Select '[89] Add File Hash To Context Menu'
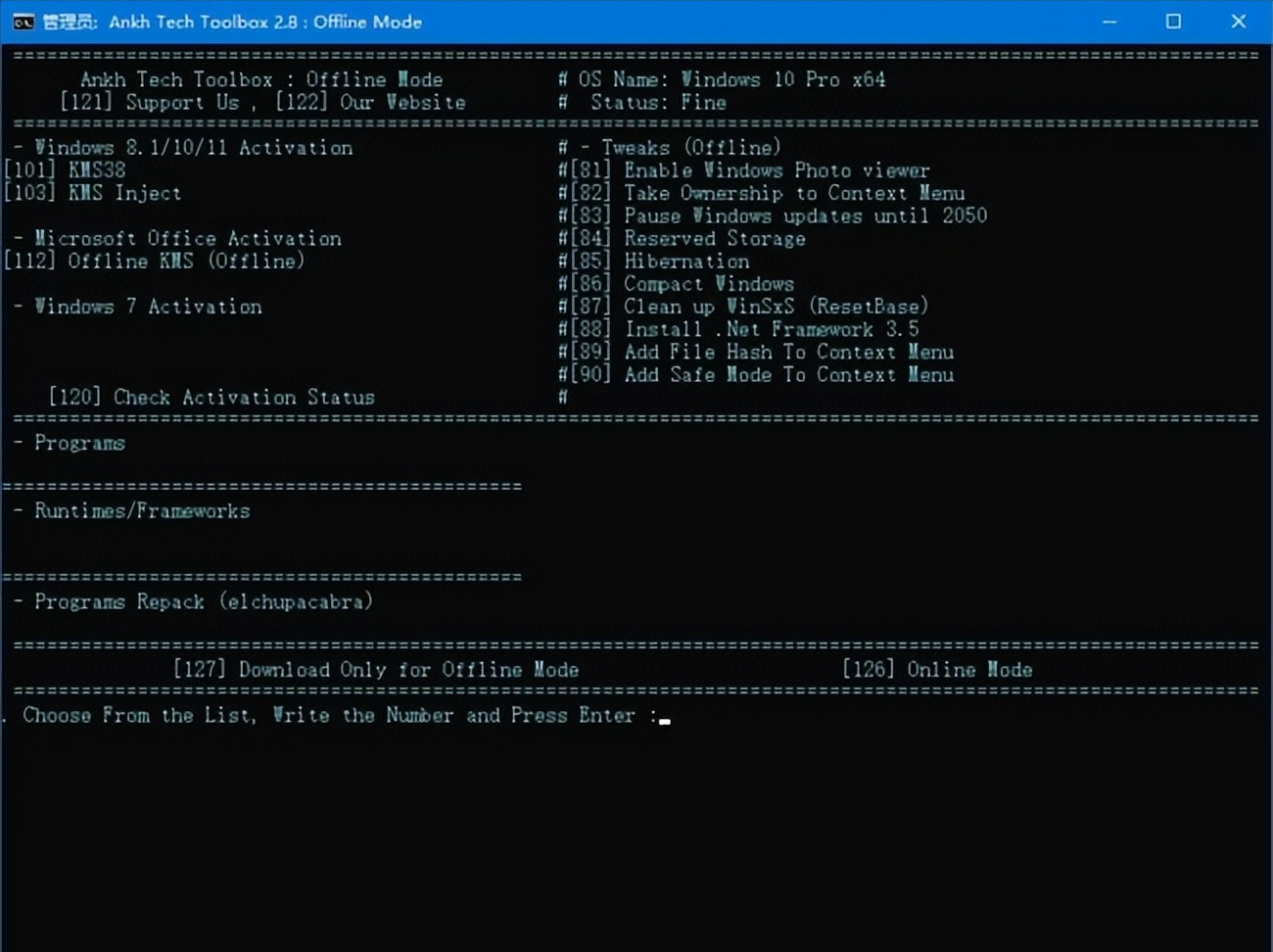Image resolution: width=1273 pixels, height=952 pixels. pyautogui.click(x=762, y=352)
